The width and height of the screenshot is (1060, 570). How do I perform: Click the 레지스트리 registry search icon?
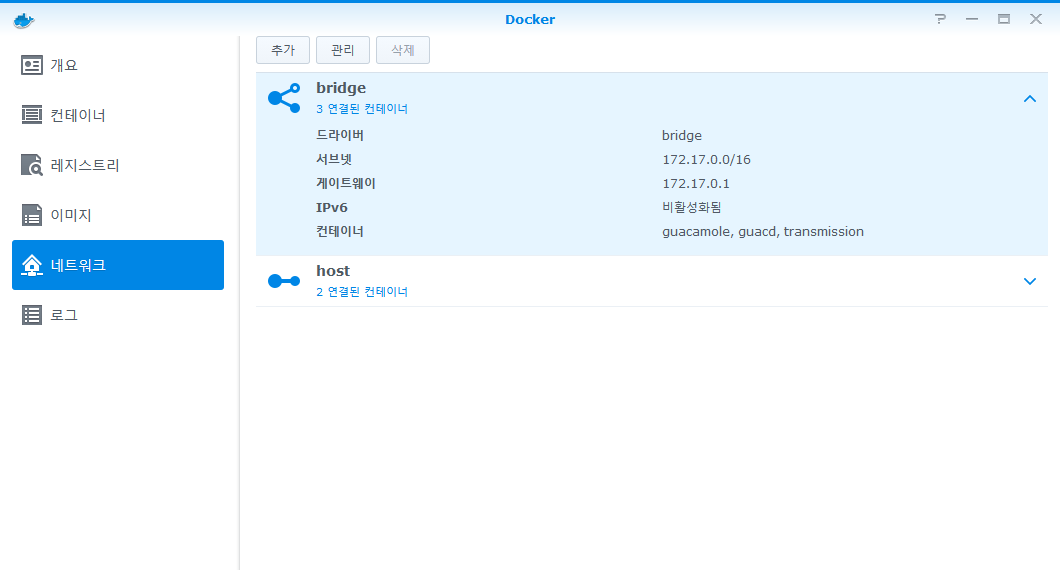click(32, 165)
